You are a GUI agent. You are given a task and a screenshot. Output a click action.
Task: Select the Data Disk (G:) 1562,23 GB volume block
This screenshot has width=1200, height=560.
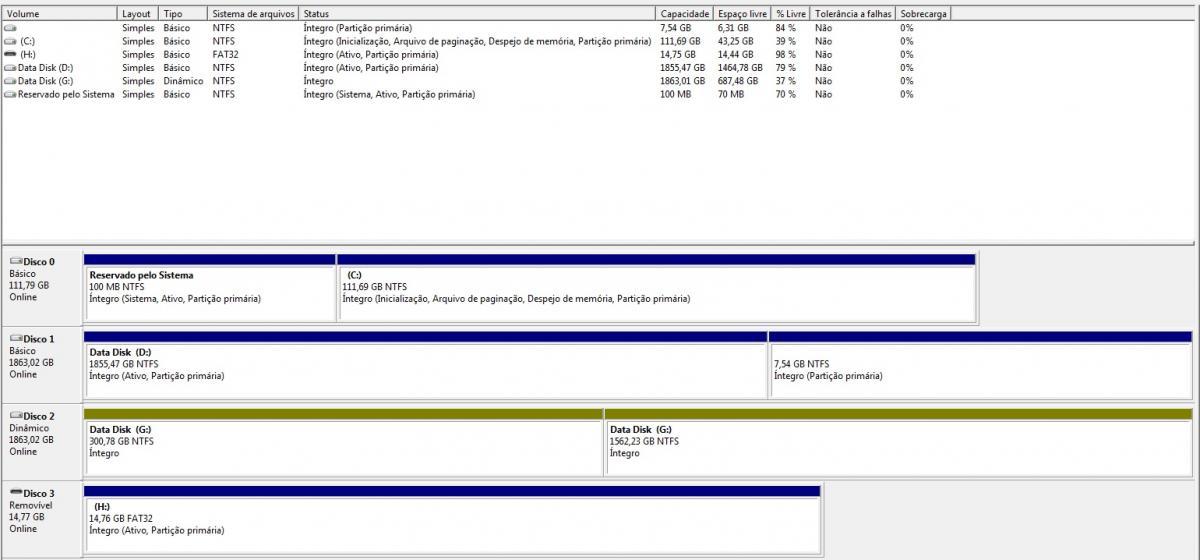898,441
